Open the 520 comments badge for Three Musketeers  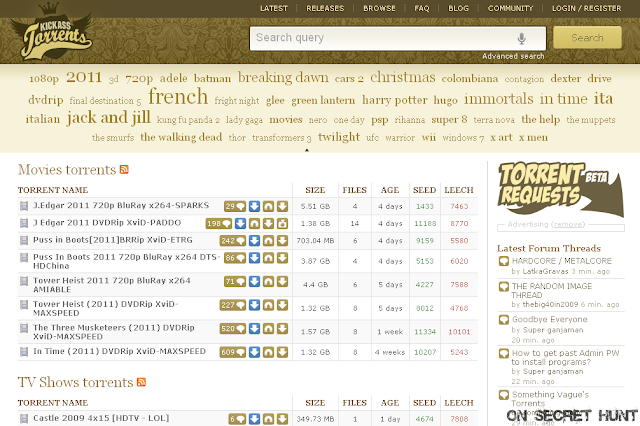point(233,329)
